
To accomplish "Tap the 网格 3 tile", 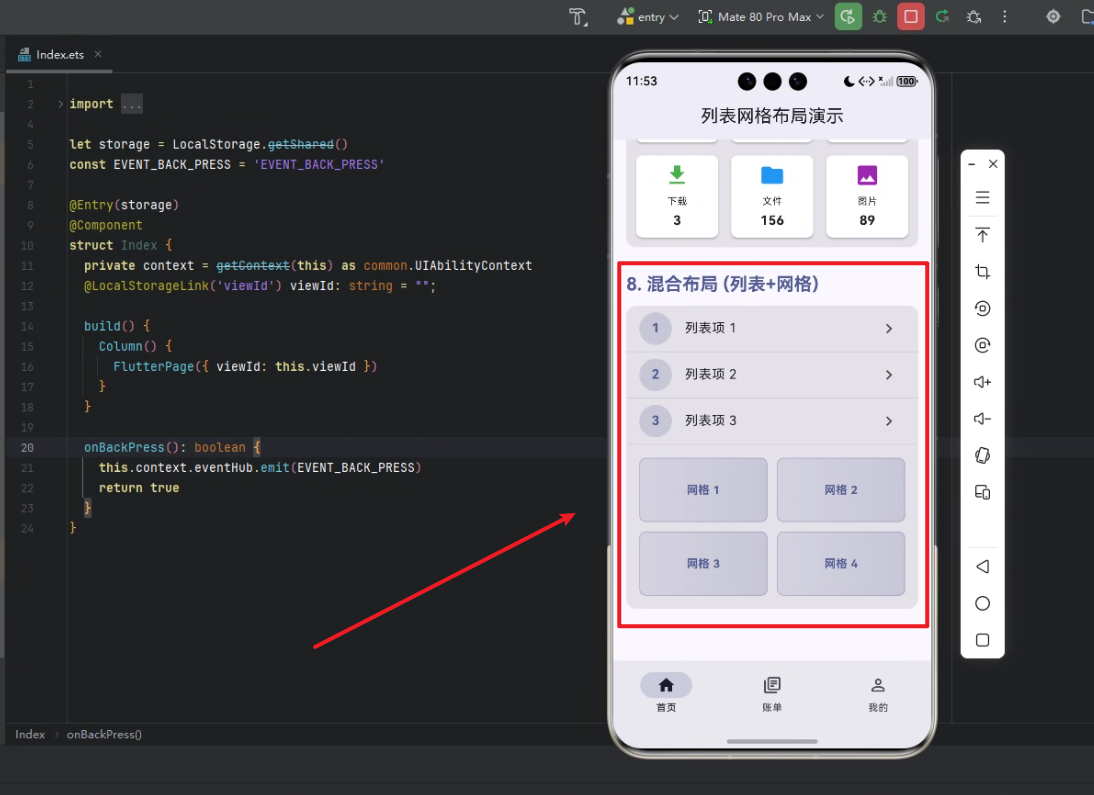I will tap(703, 563).
